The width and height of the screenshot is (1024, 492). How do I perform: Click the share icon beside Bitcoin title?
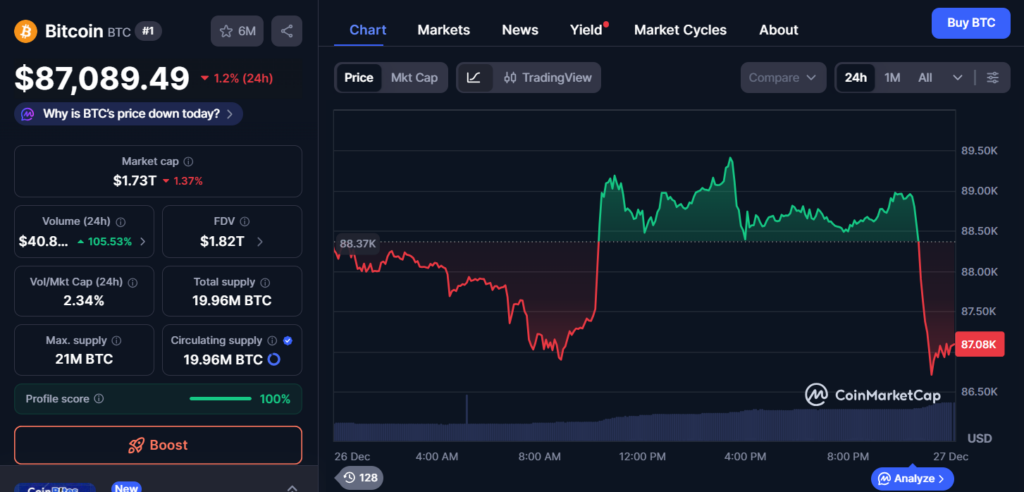coord(287,31)
